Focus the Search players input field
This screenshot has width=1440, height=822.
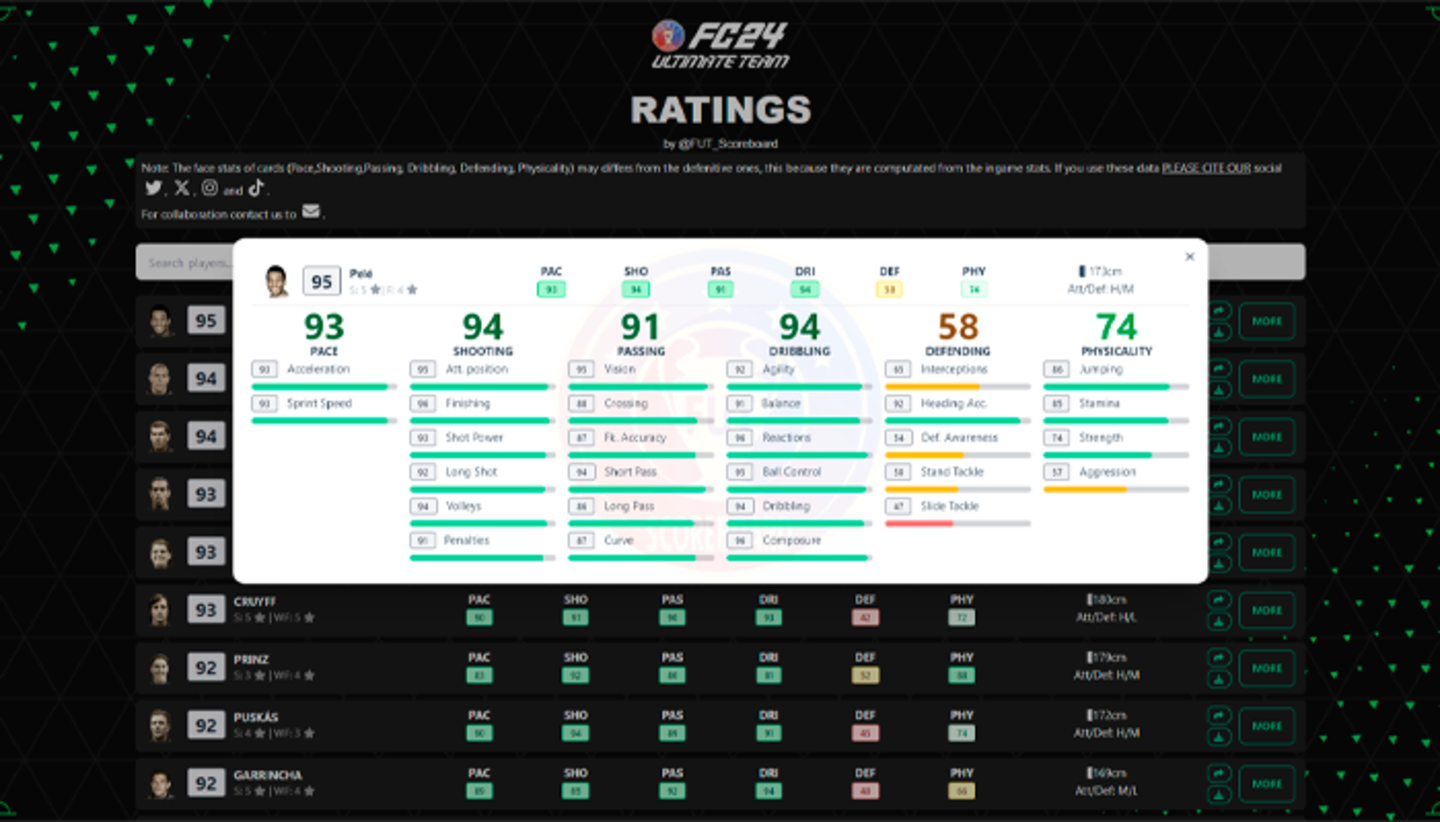[x=720, y=262]
